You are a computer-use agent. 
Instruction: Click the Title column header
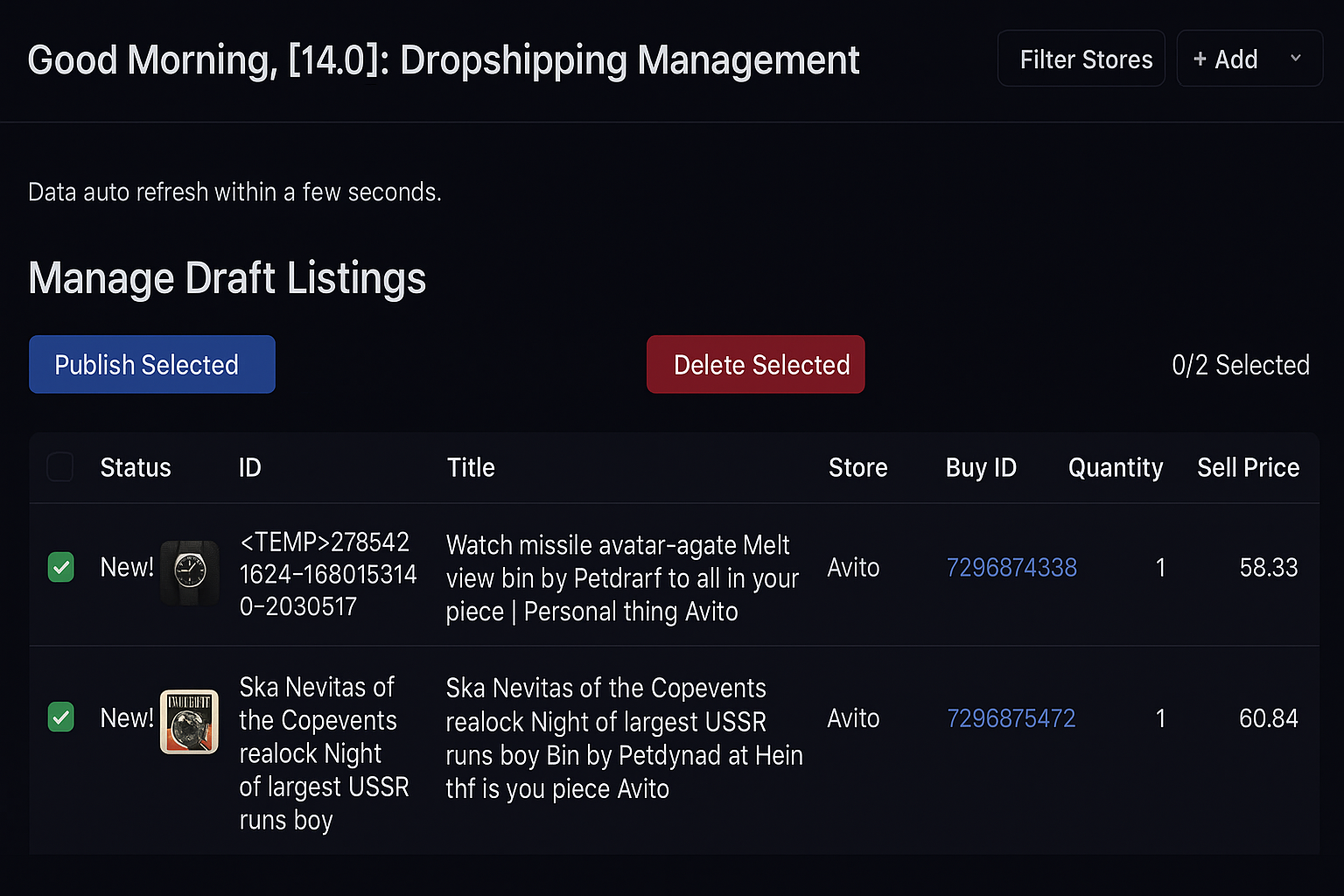pos(471,468)
